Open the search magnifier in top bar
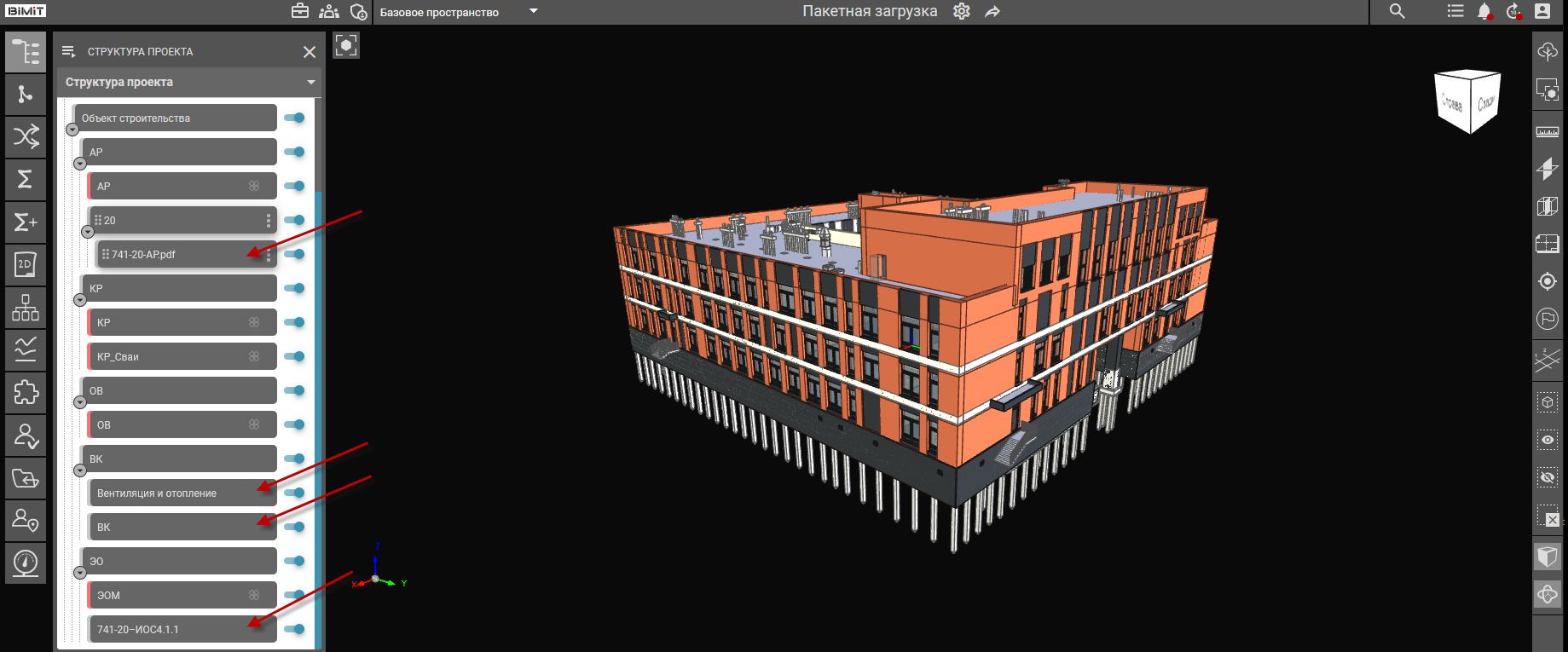The height and width of the screenshot is (652, 1568). (x=1397, y=12)
